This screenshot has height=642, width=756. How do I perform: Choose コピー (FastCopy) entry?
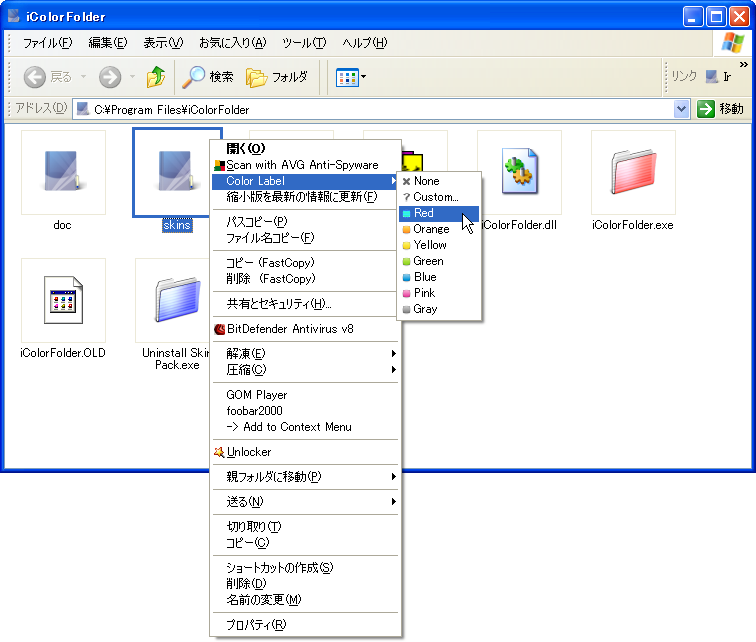(304, 263)
